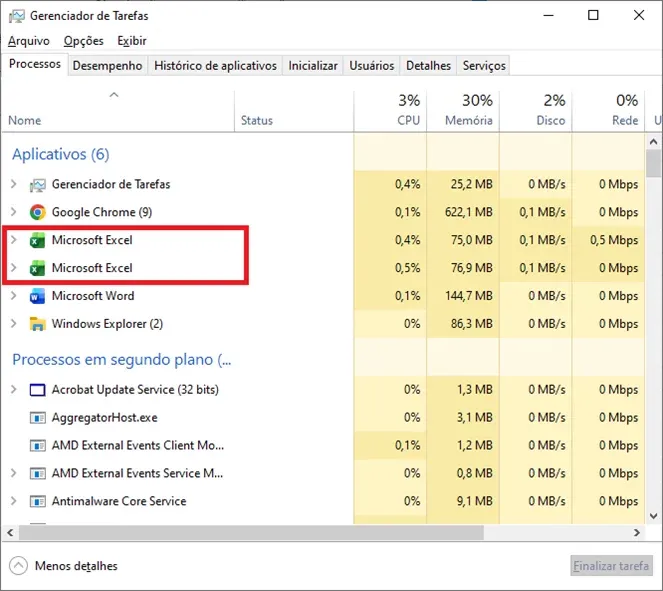Click the Acrobat Update Service icon
The image size is (663, 591).
coord(37,390)
